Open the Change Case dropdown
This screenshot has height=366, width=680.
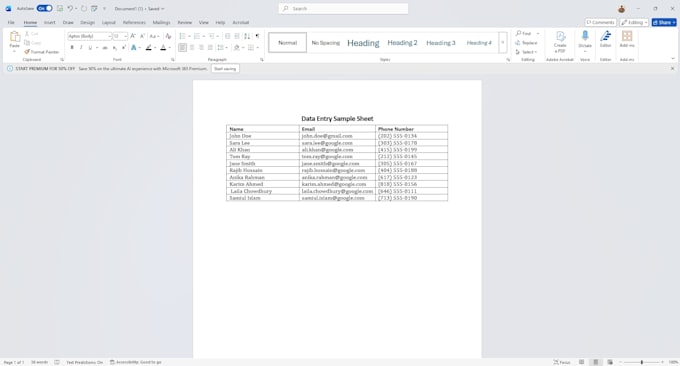pyautogui.click(x=154, y=36)
